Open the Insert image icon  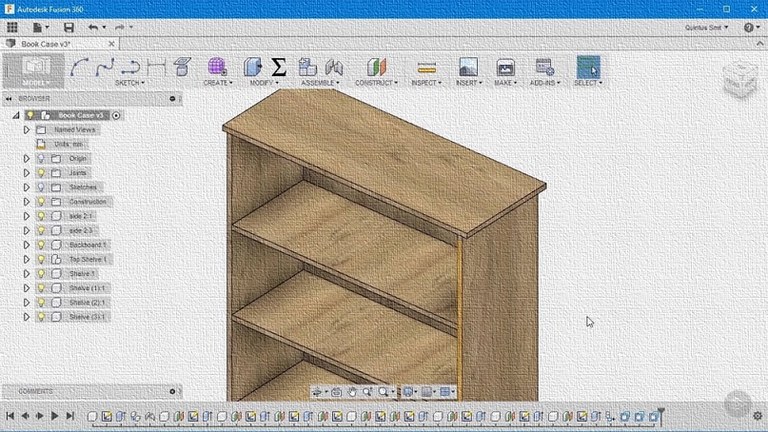click(x=468, y=67)
